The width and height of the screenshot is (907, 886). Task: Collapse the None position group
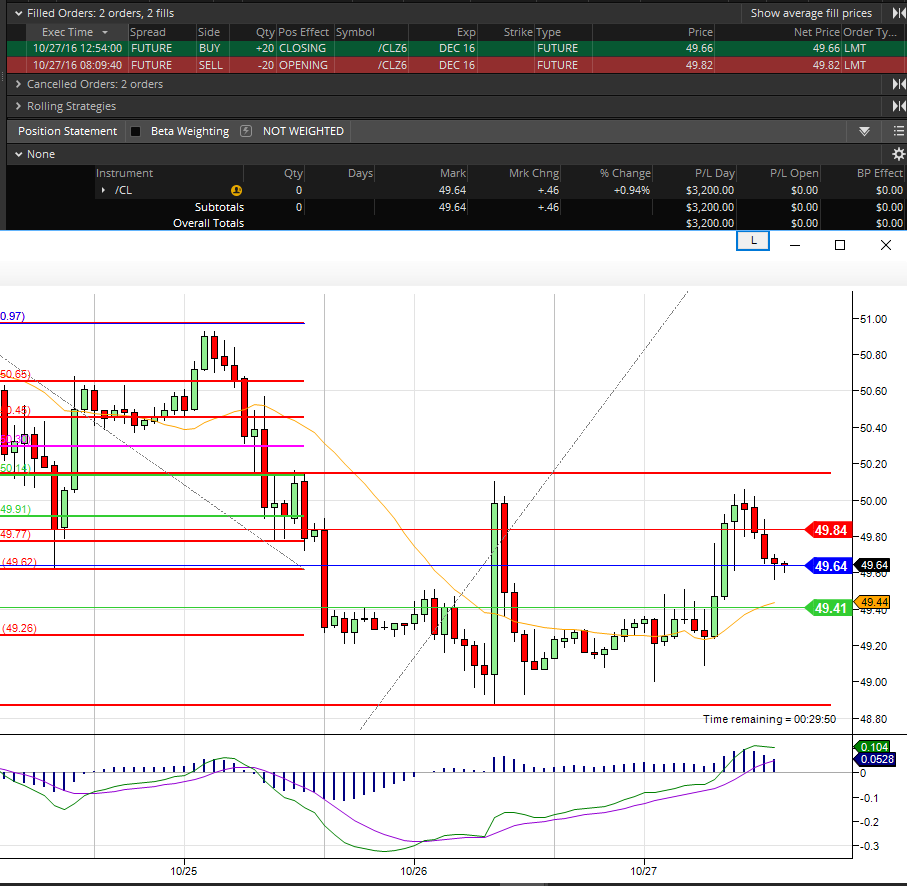click(19, 154)
